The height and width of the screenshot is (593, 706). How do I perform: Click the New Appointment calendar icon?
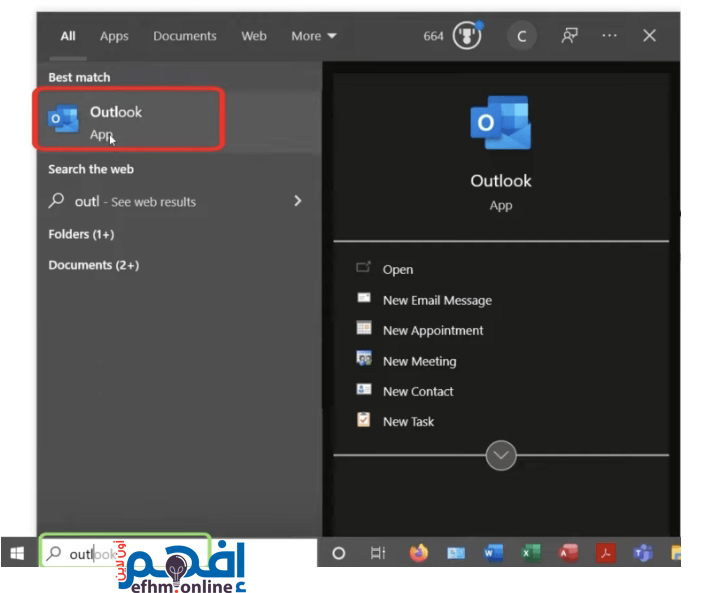pos(364,328)
